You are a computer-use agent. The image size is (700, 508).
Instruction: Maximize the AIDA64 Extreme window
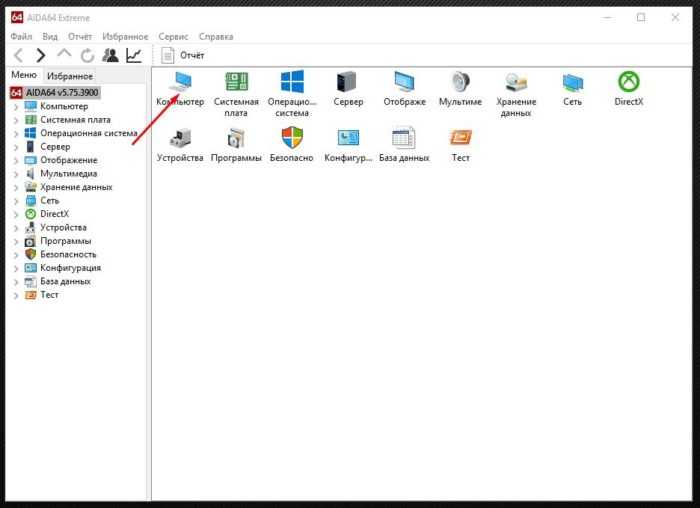click(x=641, y=17)
